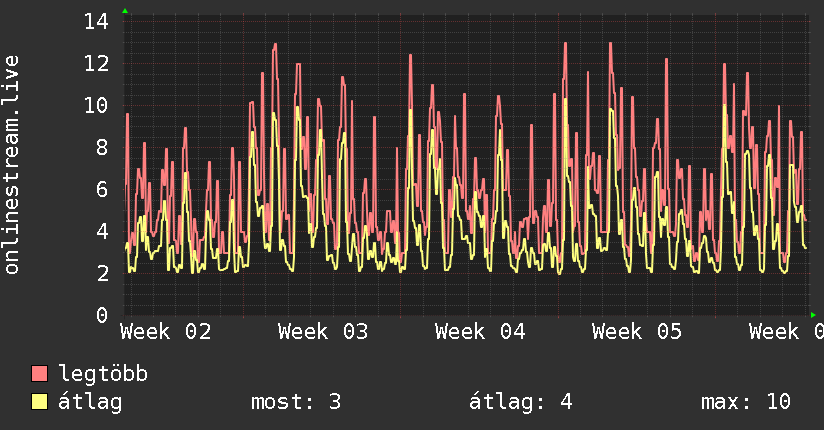The image size is (824, 430).
Task: Click the onlinestream.live vertical axis title
Action: [x=12, y=165]
